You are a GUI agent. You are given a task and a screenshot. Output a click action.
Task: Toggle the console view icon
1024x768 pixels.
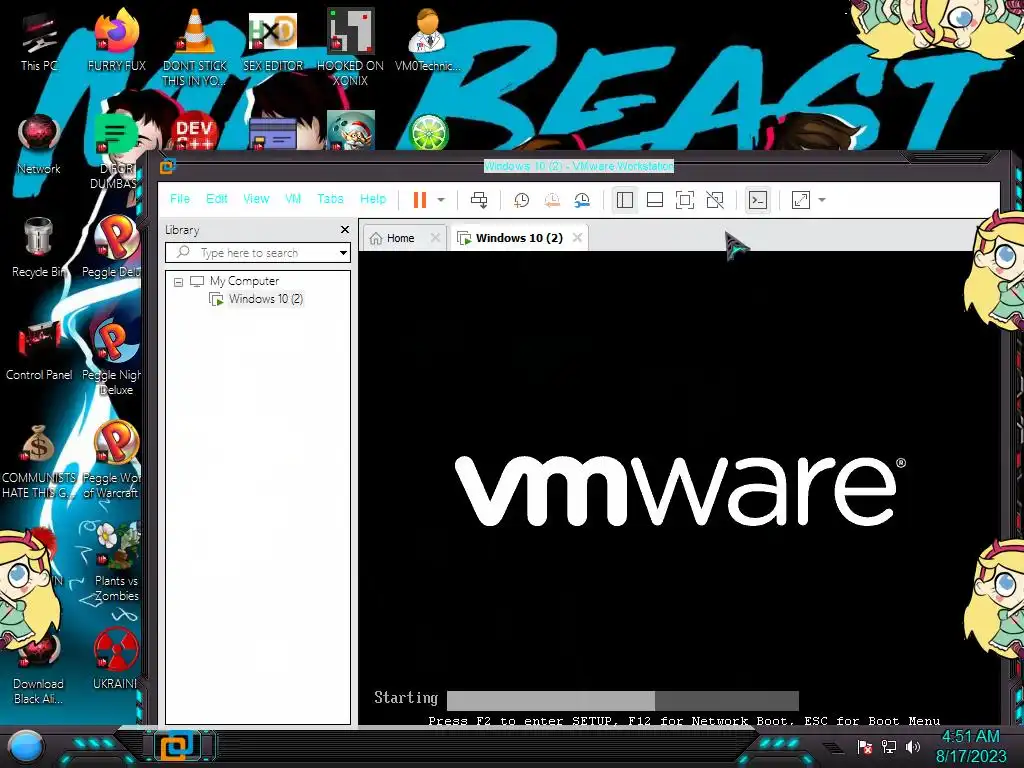click(x=758, y=200)
